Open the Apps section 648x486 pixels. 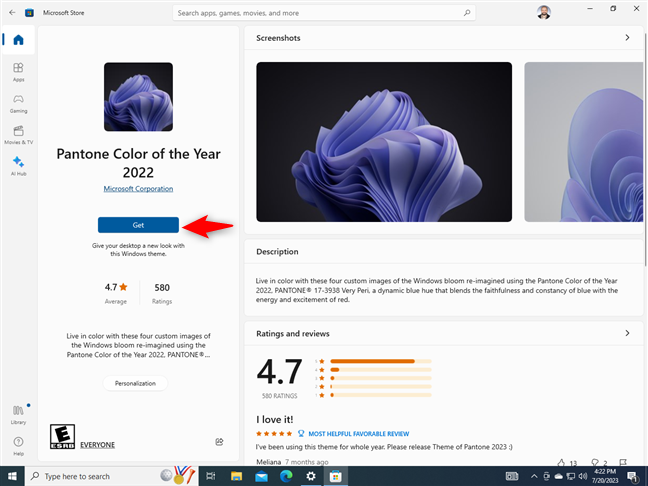[x=18, y=71]
